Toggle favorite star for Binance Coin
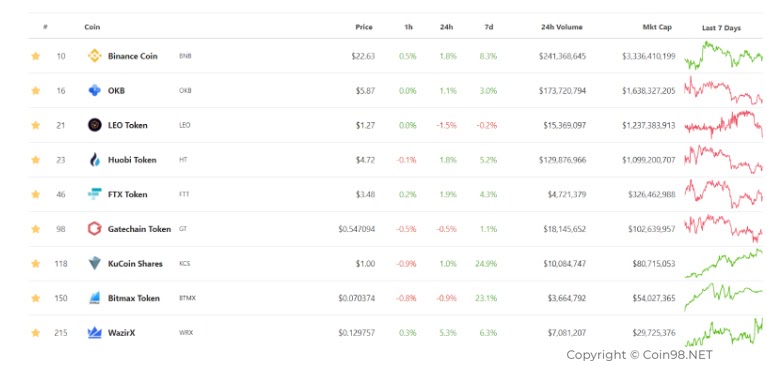The width and height of the screenshot is (767, 366). pos(36,56)
